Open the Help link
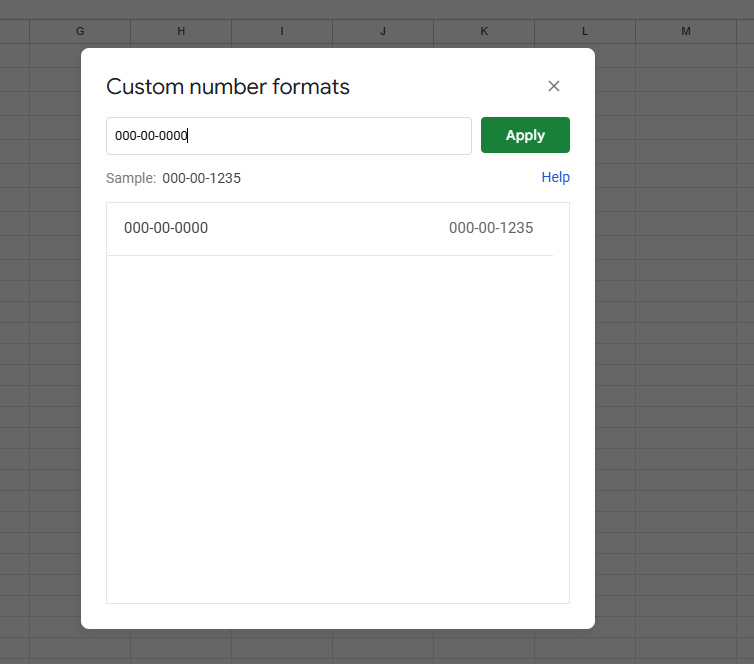 click(555, 177)
